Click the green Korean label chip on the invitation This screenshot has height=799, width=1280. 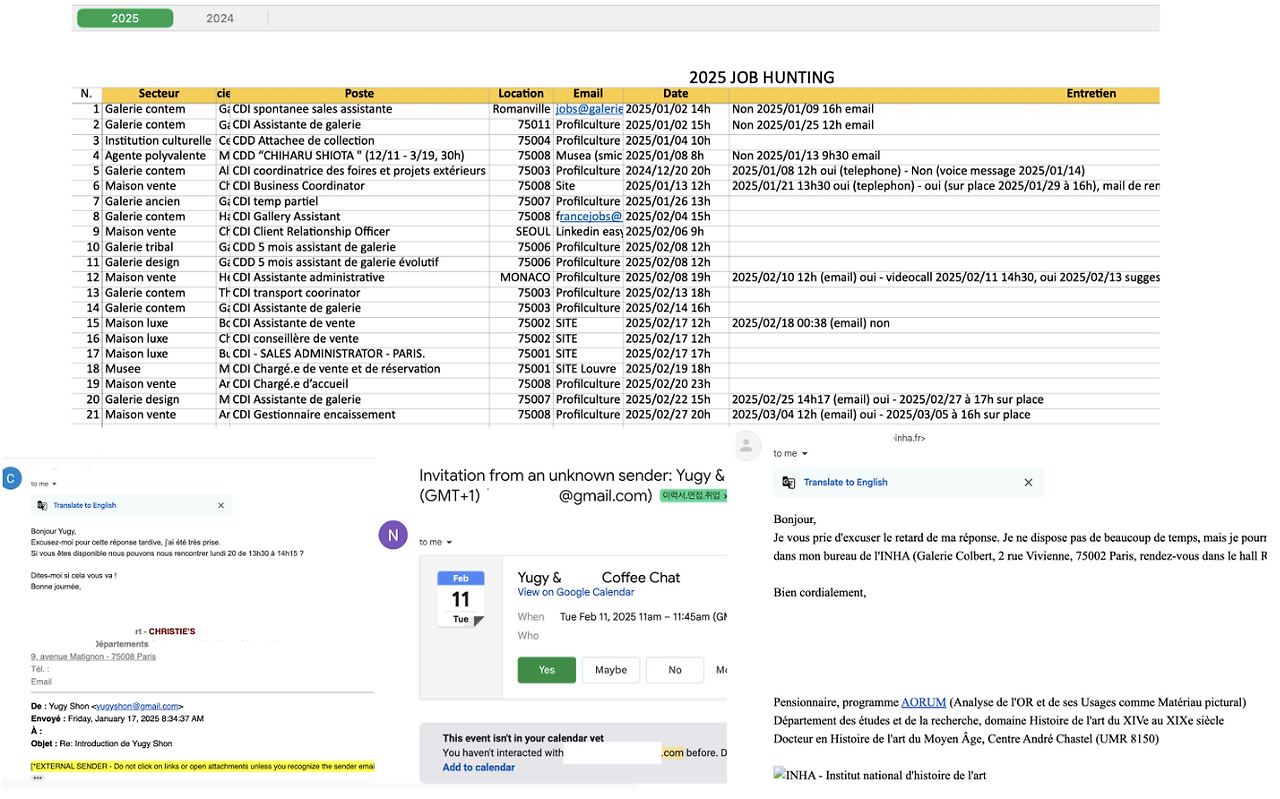pyautogui.click(x=693, y=496)
